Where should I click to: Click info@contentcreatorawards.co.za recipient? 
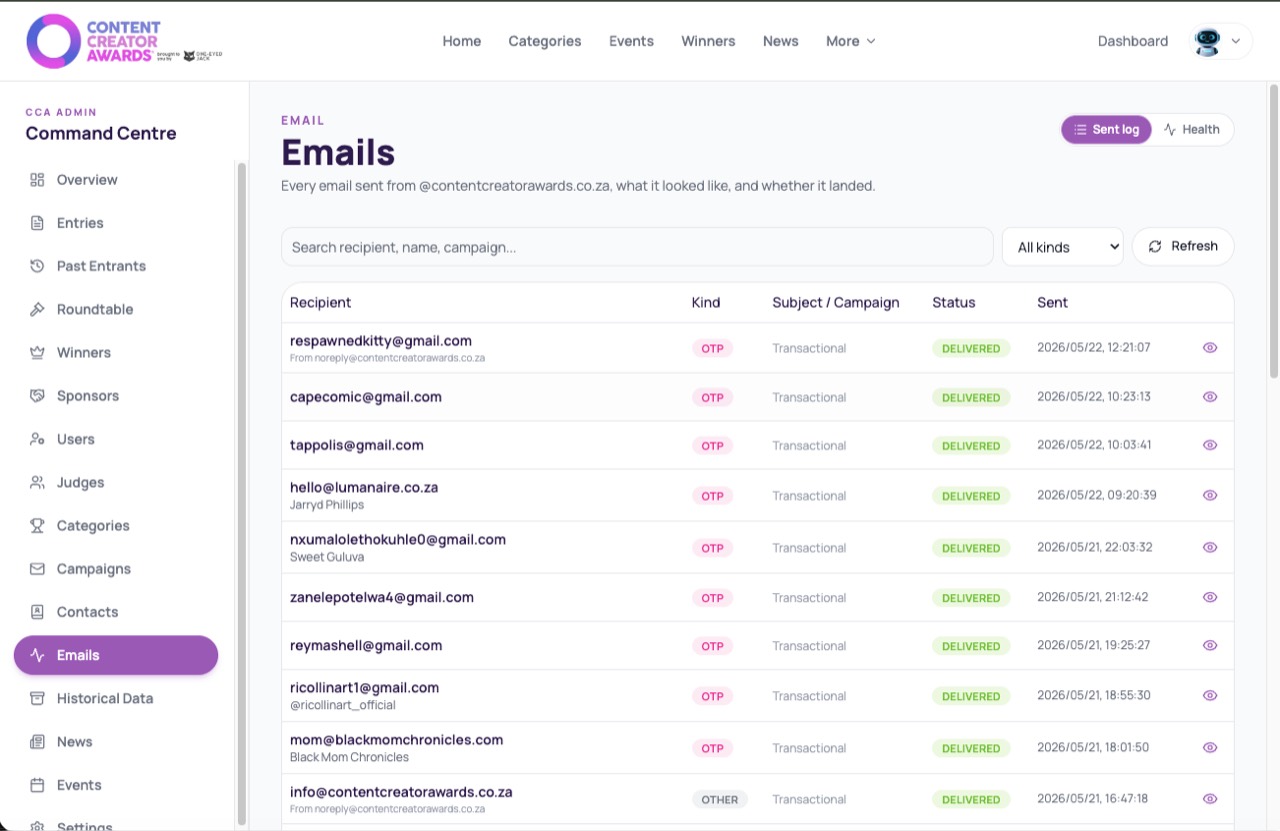click(x=401, y=791)
